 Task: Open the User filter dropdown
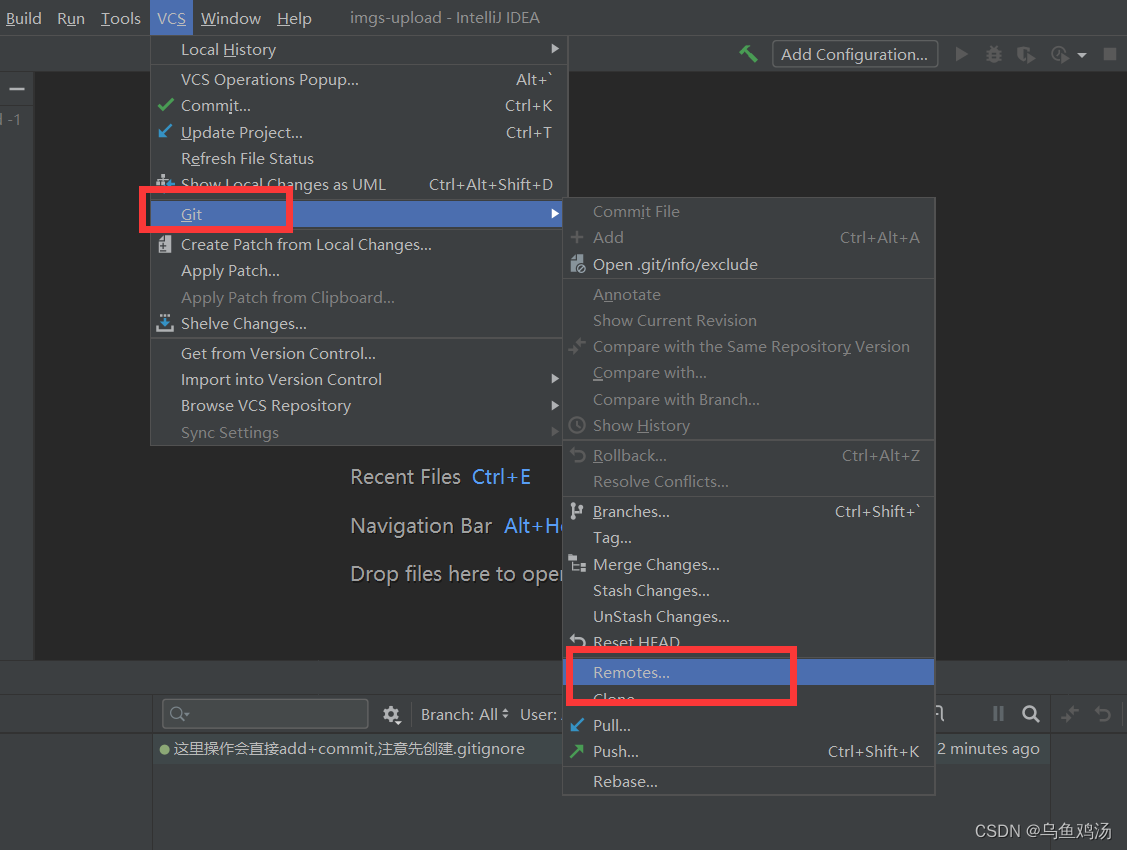tap(540, 714)
